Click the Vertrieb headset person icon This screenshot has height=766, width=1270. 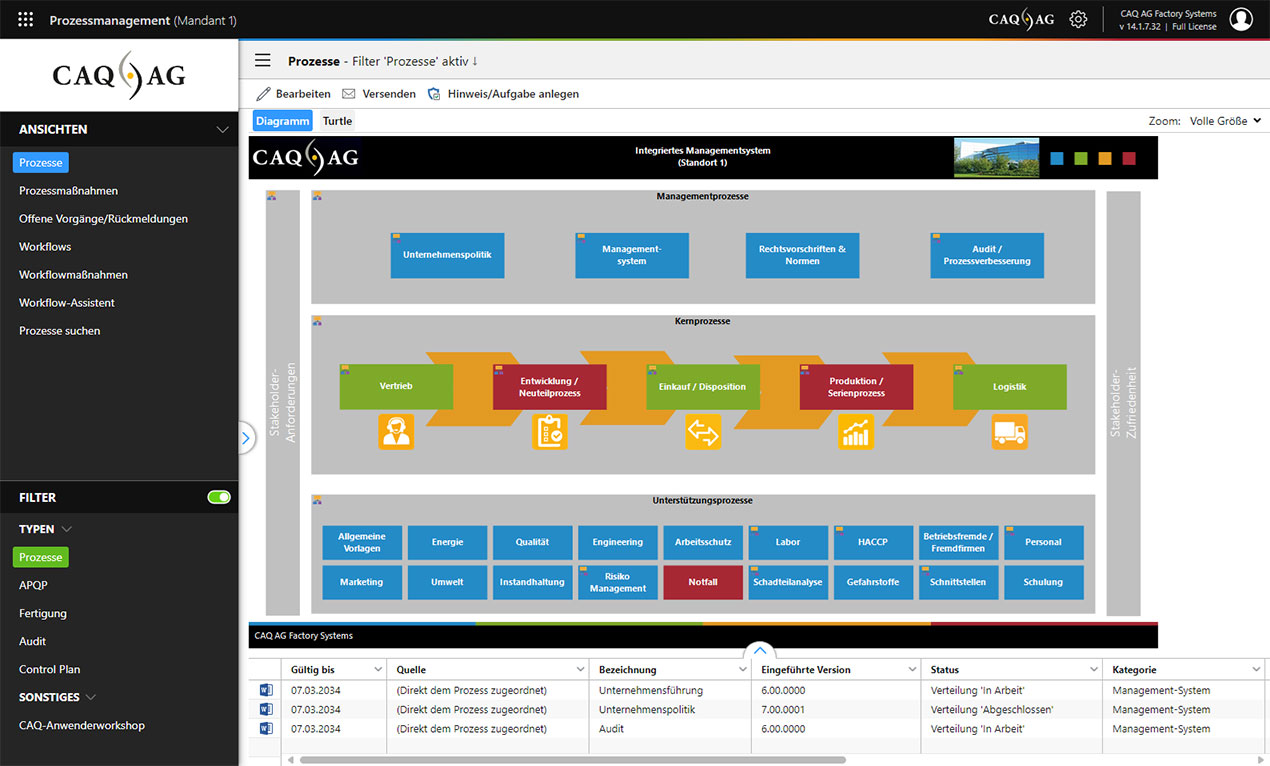click(396, 432)
